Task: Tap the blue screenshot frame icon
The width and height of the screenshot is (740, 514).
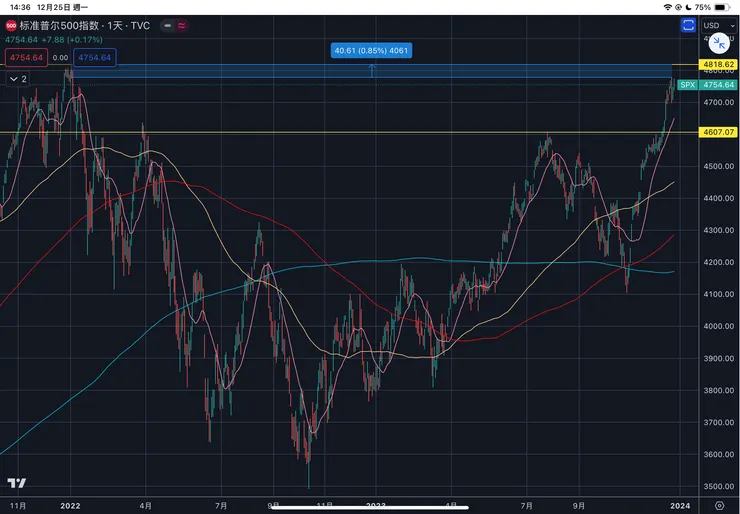Action: 689,25
